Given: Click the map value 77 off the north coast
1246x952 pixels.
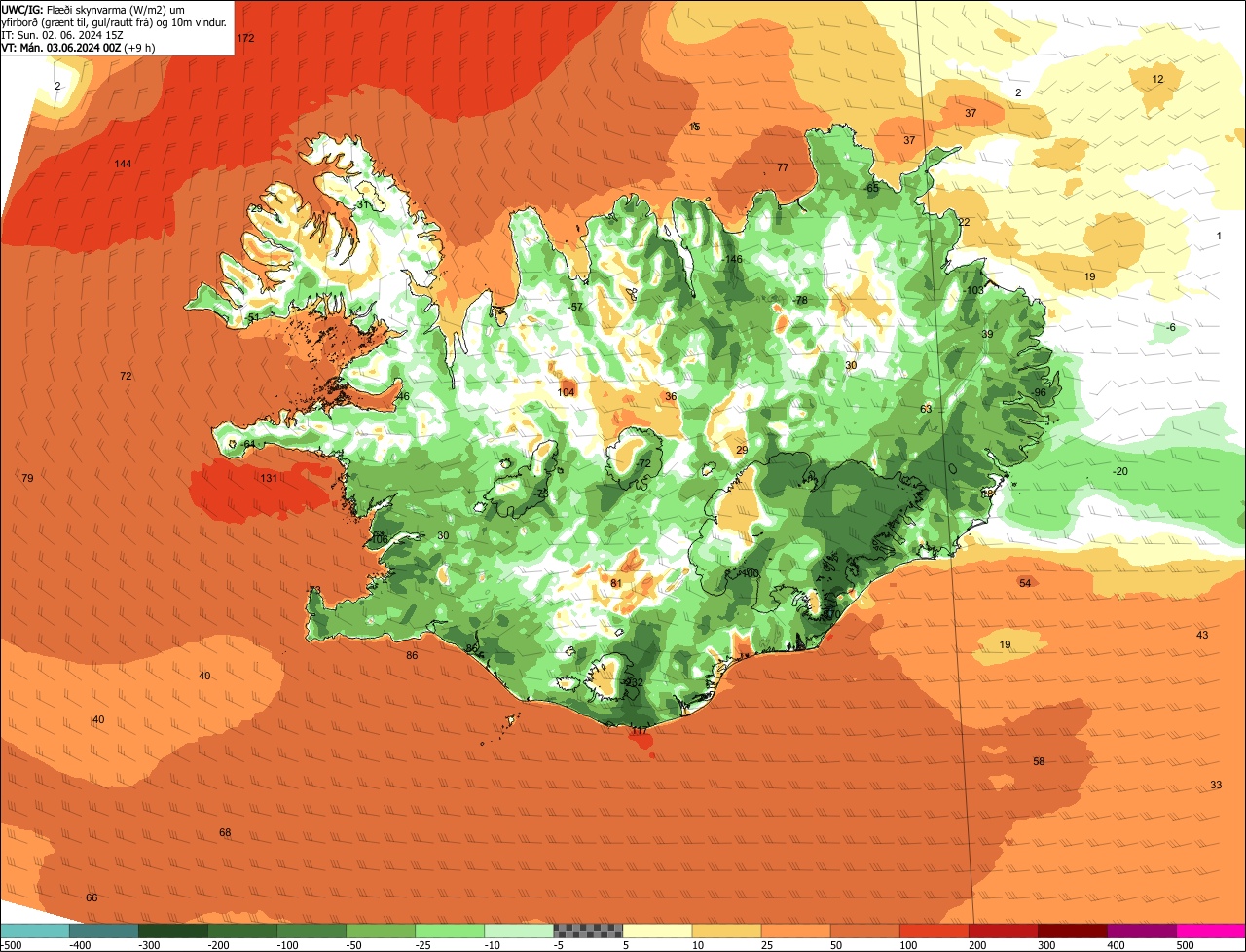Looking at the screenshot, I should [783, 167].
